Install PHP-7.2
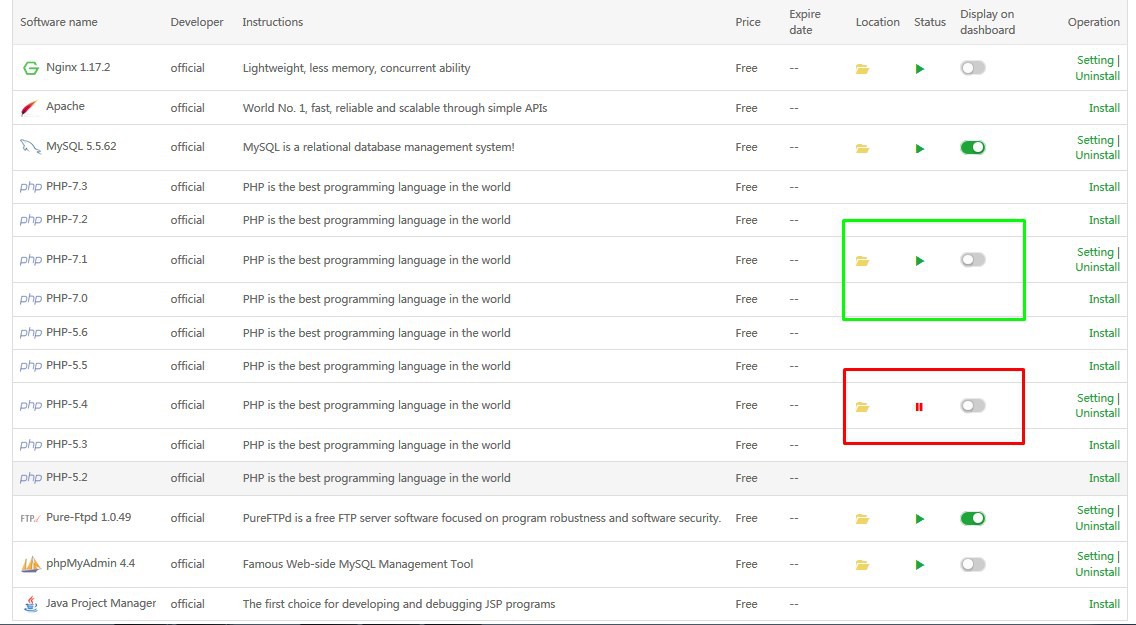Viewport: 1136px width, 625px height. point(1104,220)
